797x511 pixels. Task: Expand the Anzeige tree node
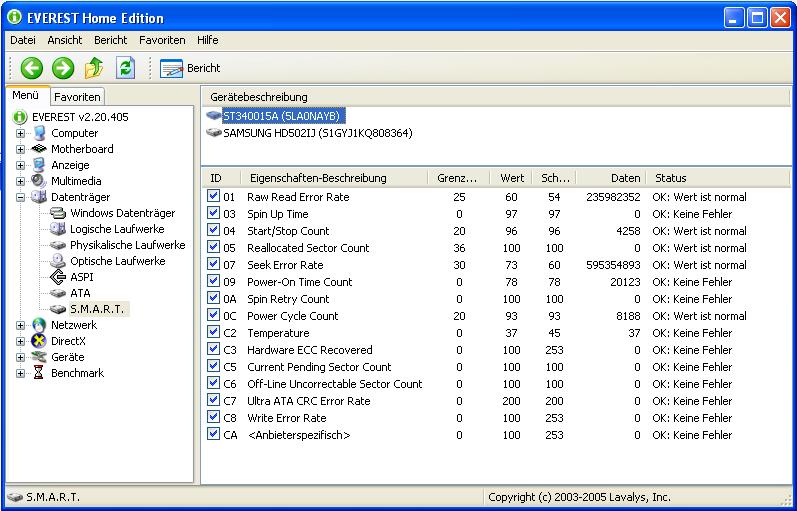pos(20,165)
